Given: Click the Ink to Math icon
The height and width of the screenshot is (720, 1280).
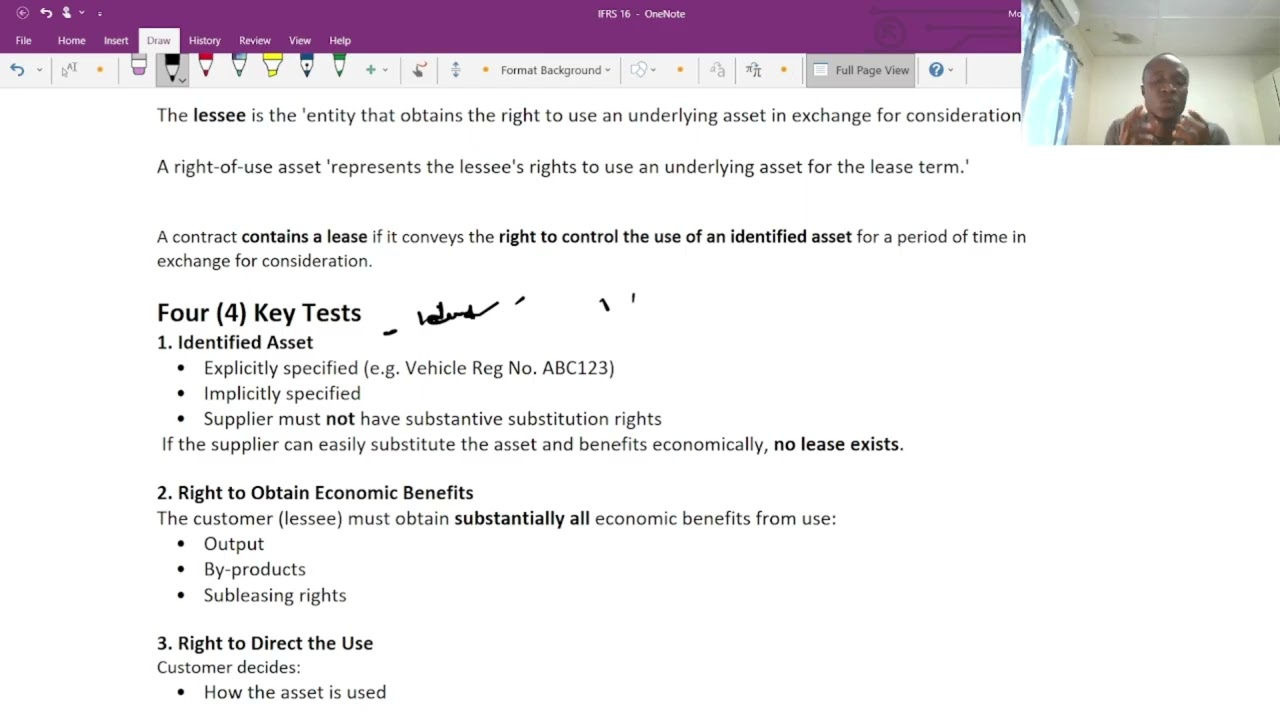Looking at the screenshot, I should click(753, 69).
